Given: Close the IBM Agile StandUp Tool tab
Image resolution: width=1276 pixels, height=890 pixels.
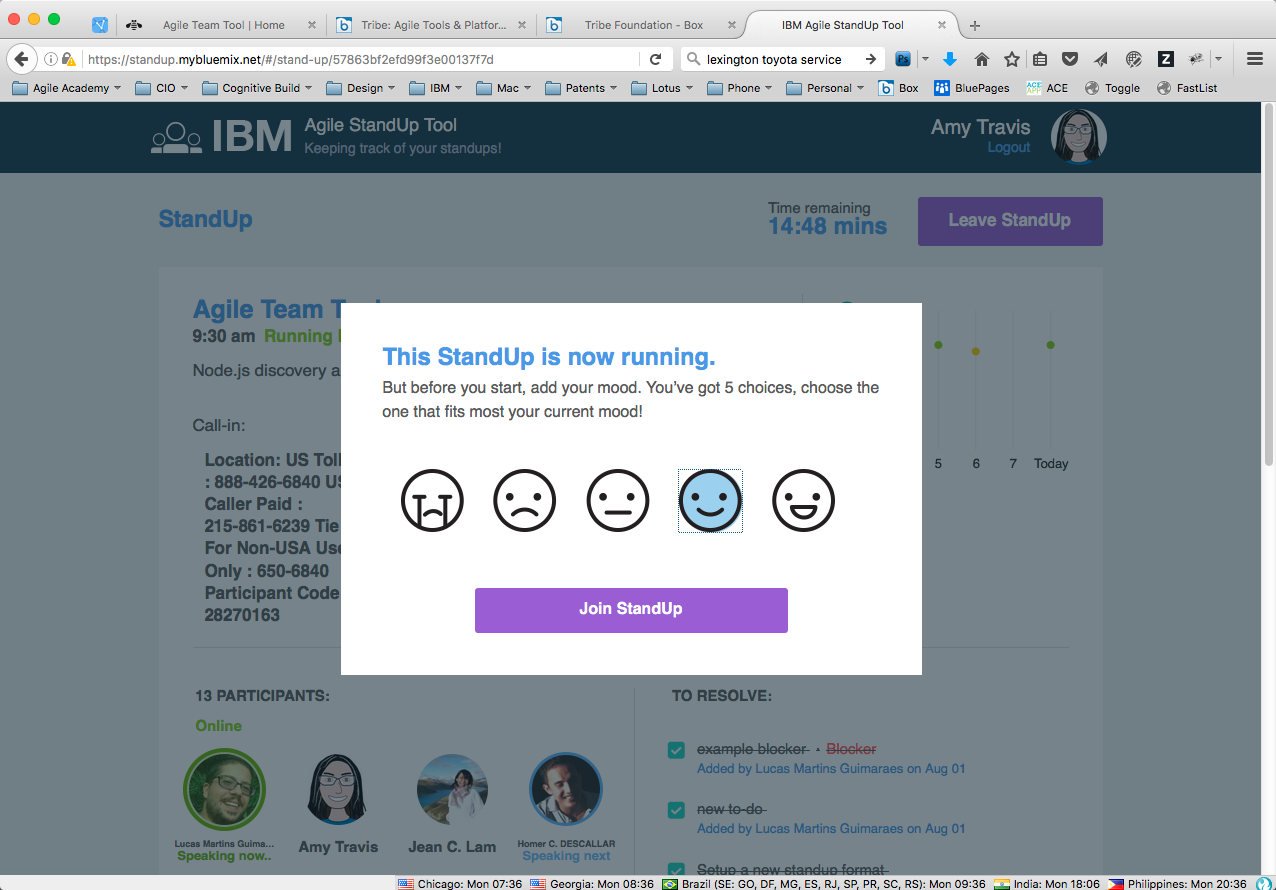Looking at the screenshot, I should pos(941,25).
